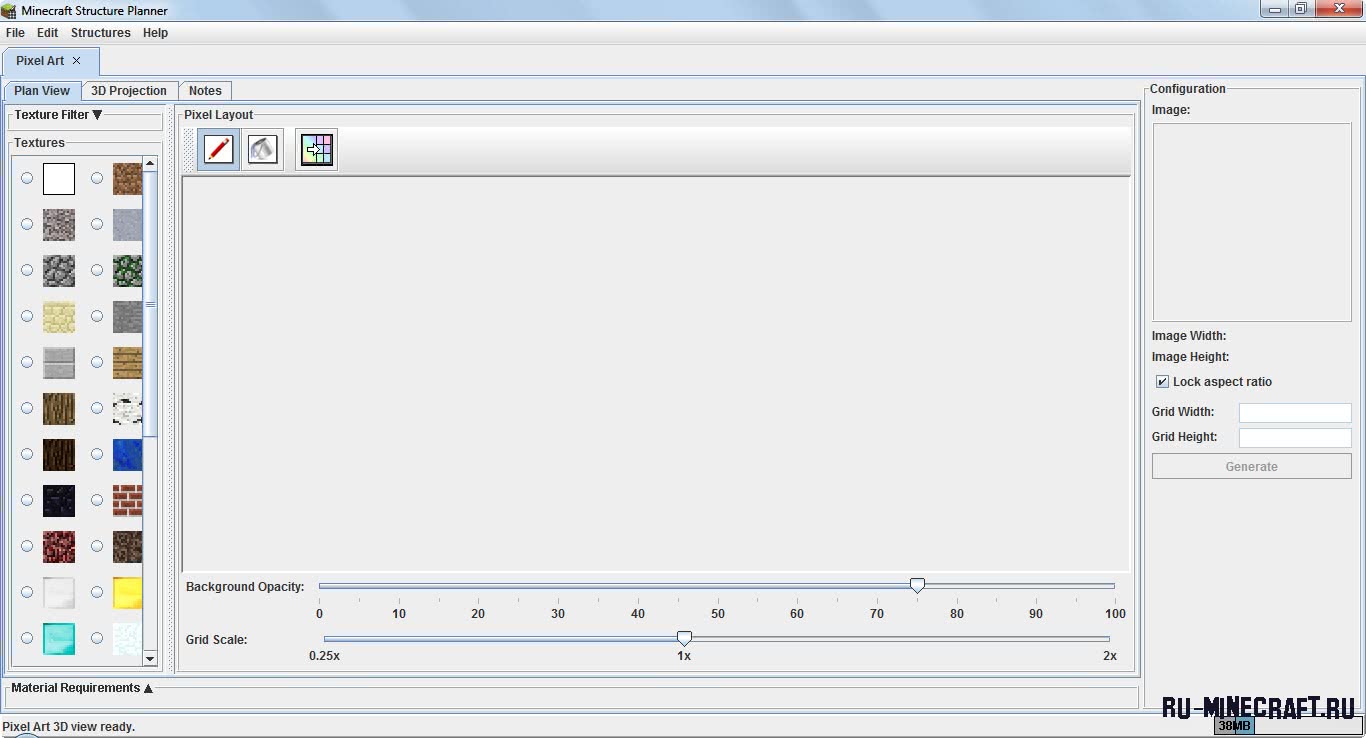
Task: Pick the blue lapis block texture
Action: (x=127, y=455)
